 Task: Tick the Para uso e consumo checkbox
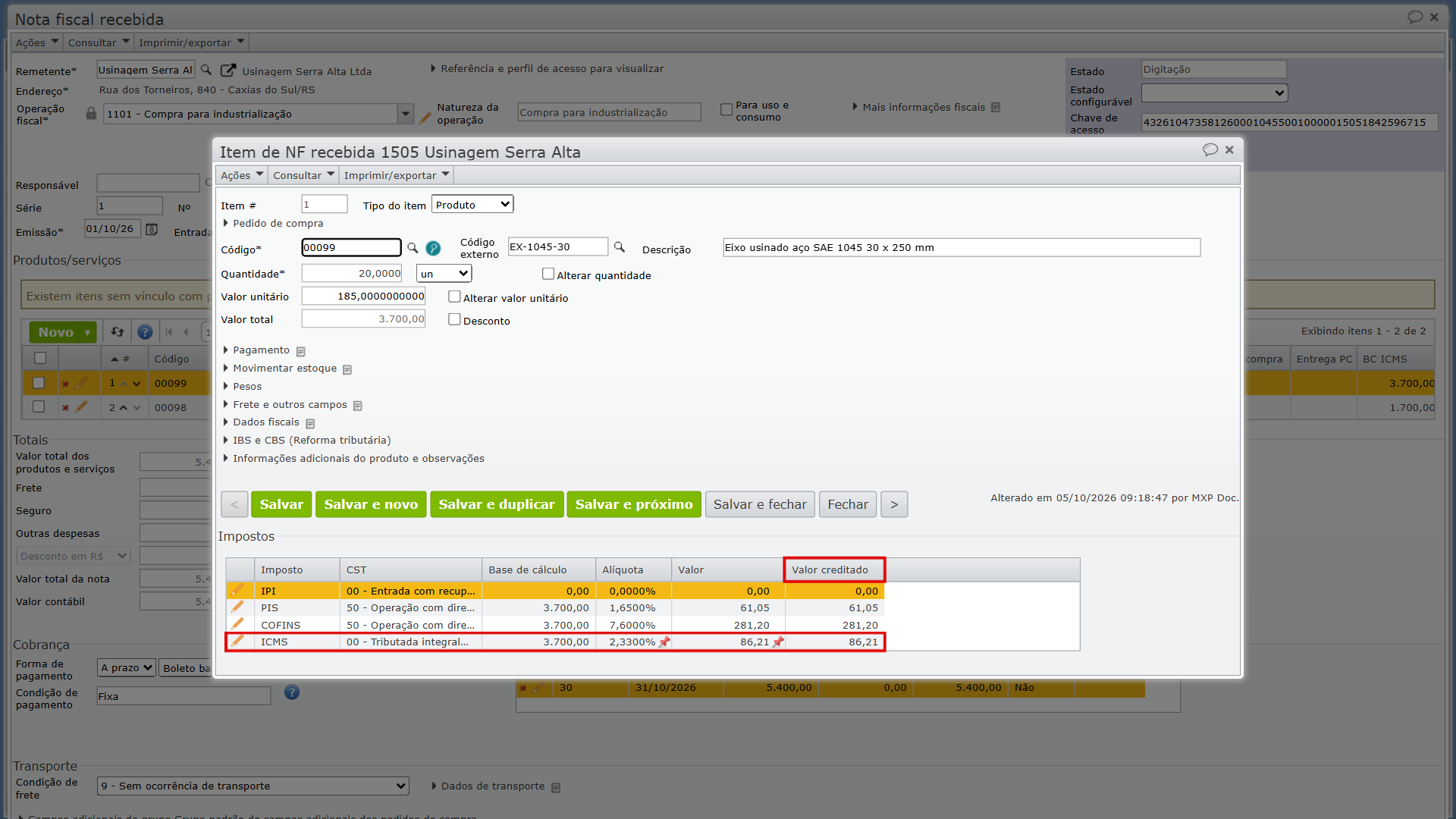(726, 109)
